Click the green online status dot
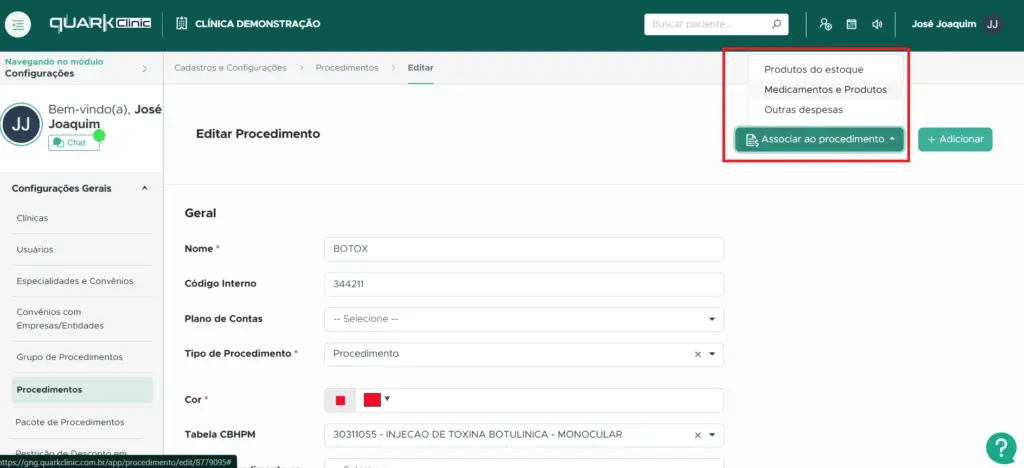Image resolution: width=1024 pixels, height=468 pixels. [99, 136]
